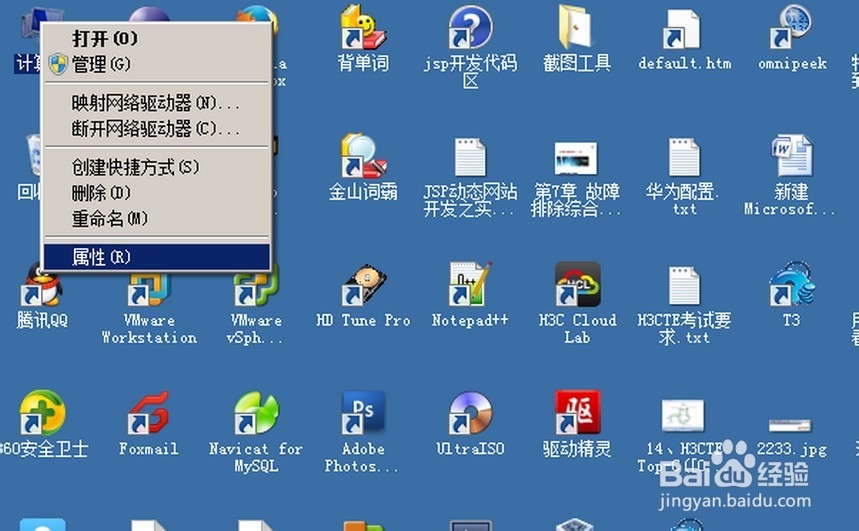Click 映射网络驱动器(N)... menu entry
Screen dimensions: 859x531
point(157,103)
